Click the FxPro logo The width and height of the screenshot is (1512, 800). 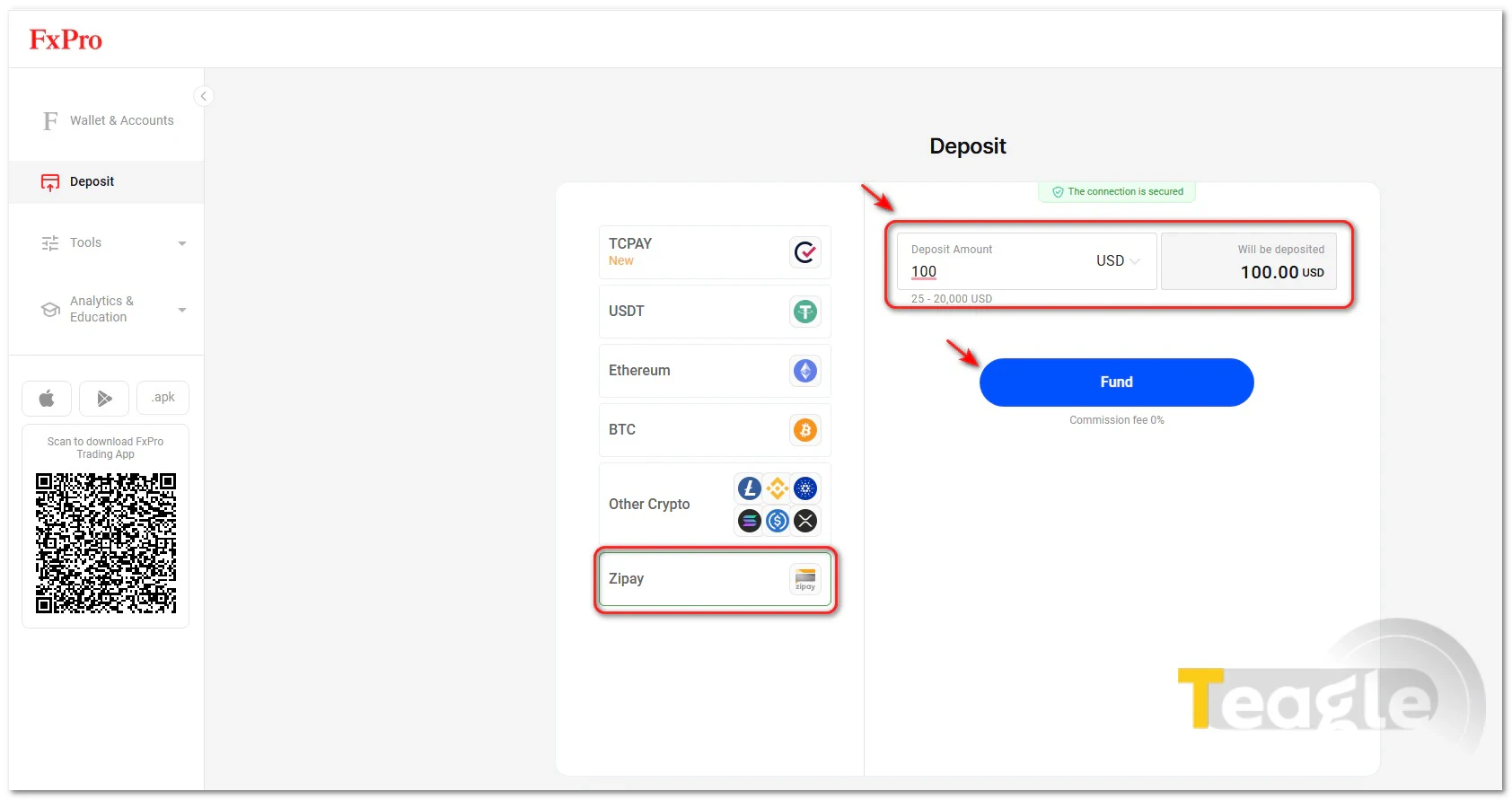(x=66, y=40)
